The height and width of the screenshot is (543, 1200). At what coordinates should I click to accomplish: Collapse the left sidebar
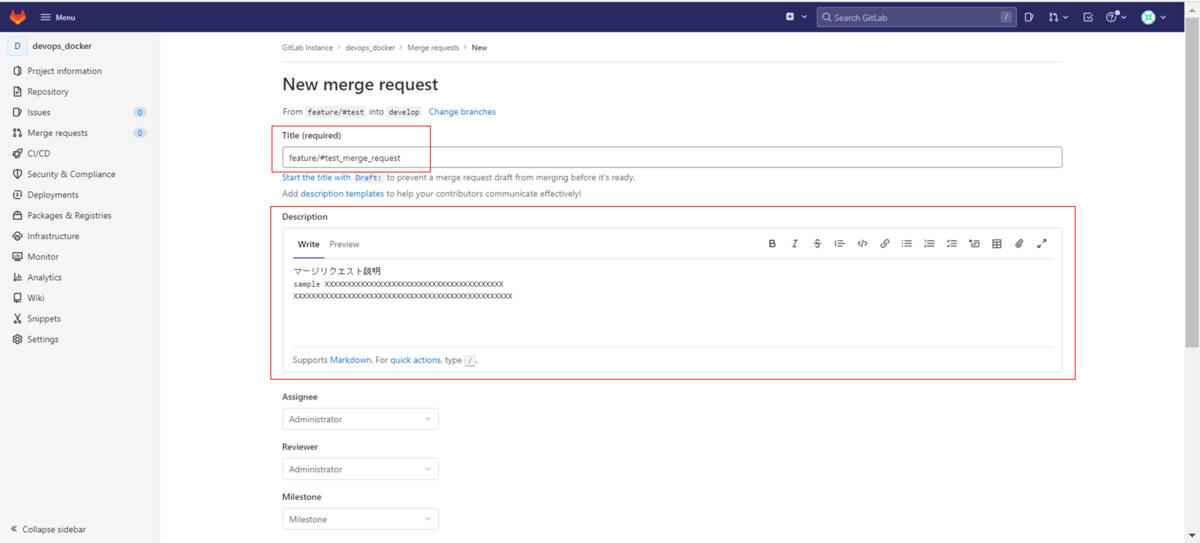[x=48, y=529]
